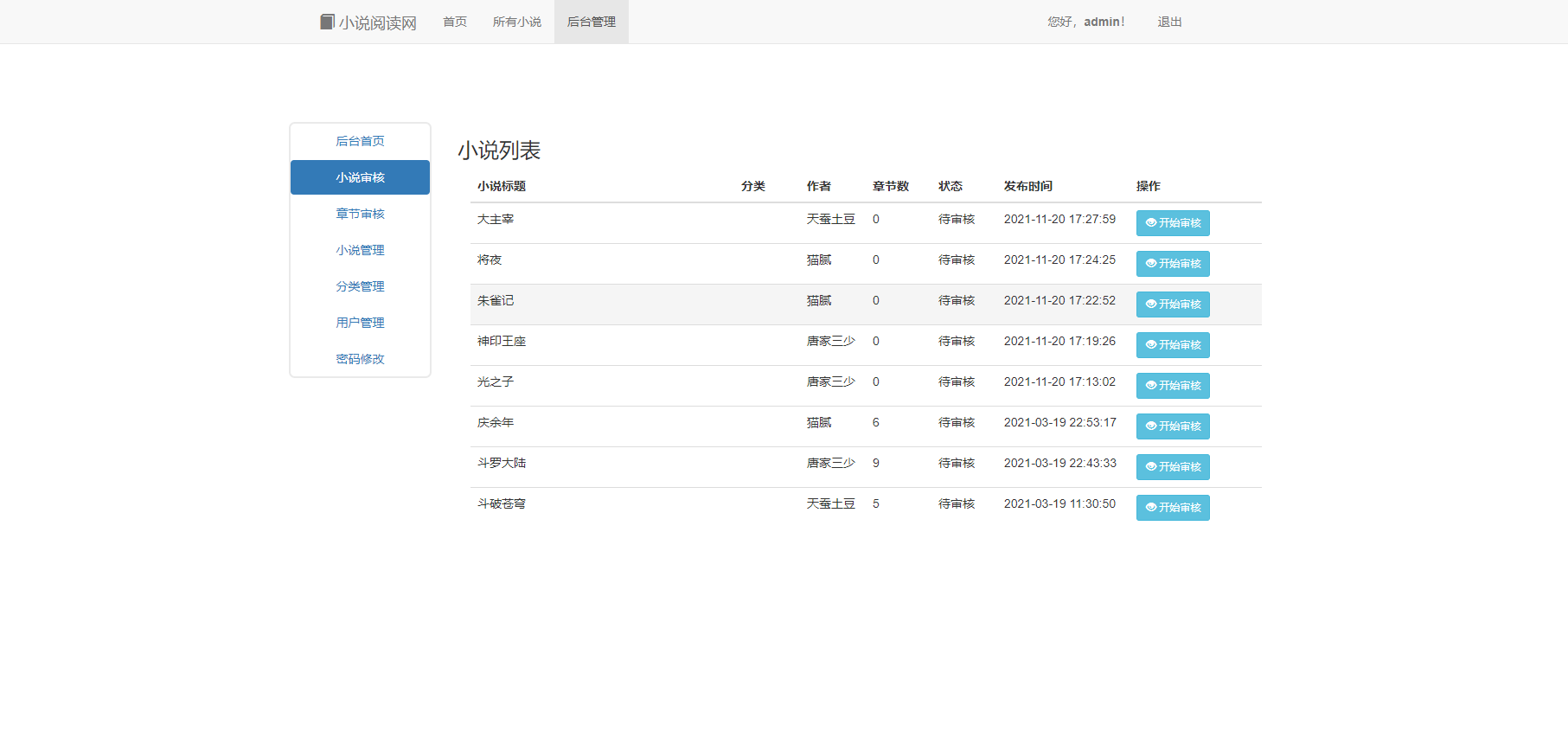
Task: Click chapter count 6 in 庆余年 row
Action: point(876,423)
